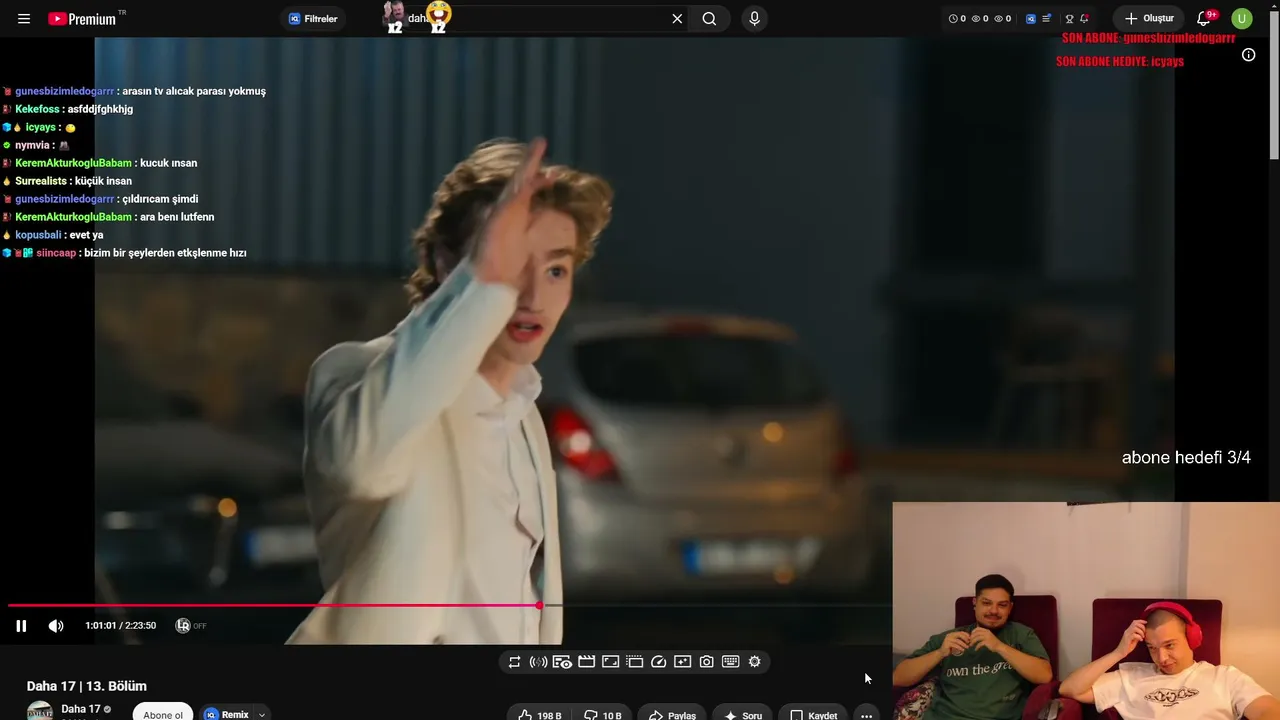
Task: Click KeremAkturkogluBabam's 'ara beni lutfenn' message
Action: point(177,217)
